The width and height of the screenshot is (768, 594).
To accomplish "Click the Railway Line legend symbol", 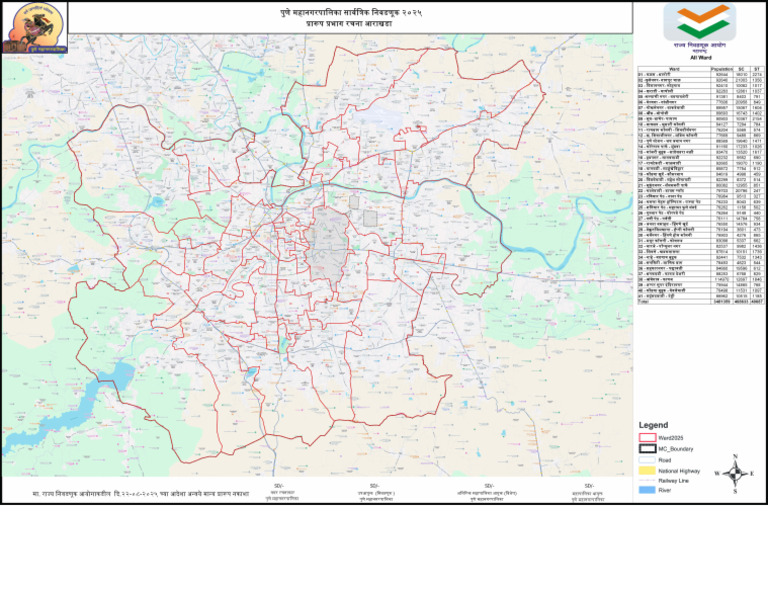I will 647,480.
